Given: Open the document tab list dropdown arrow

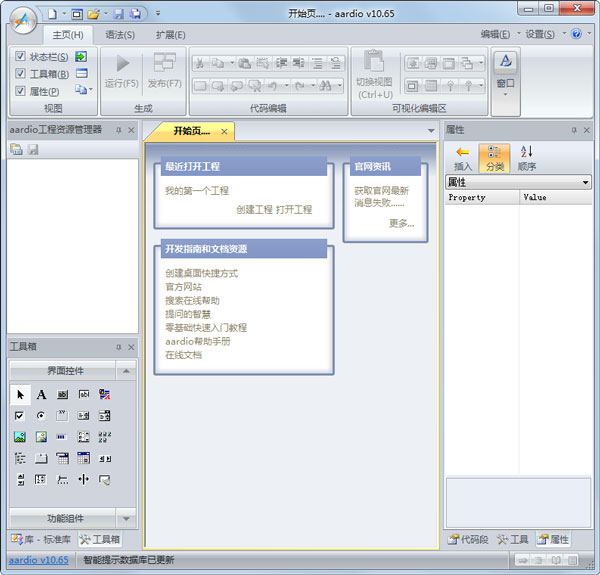Looking at the screenshot, I should click(431, 131).
